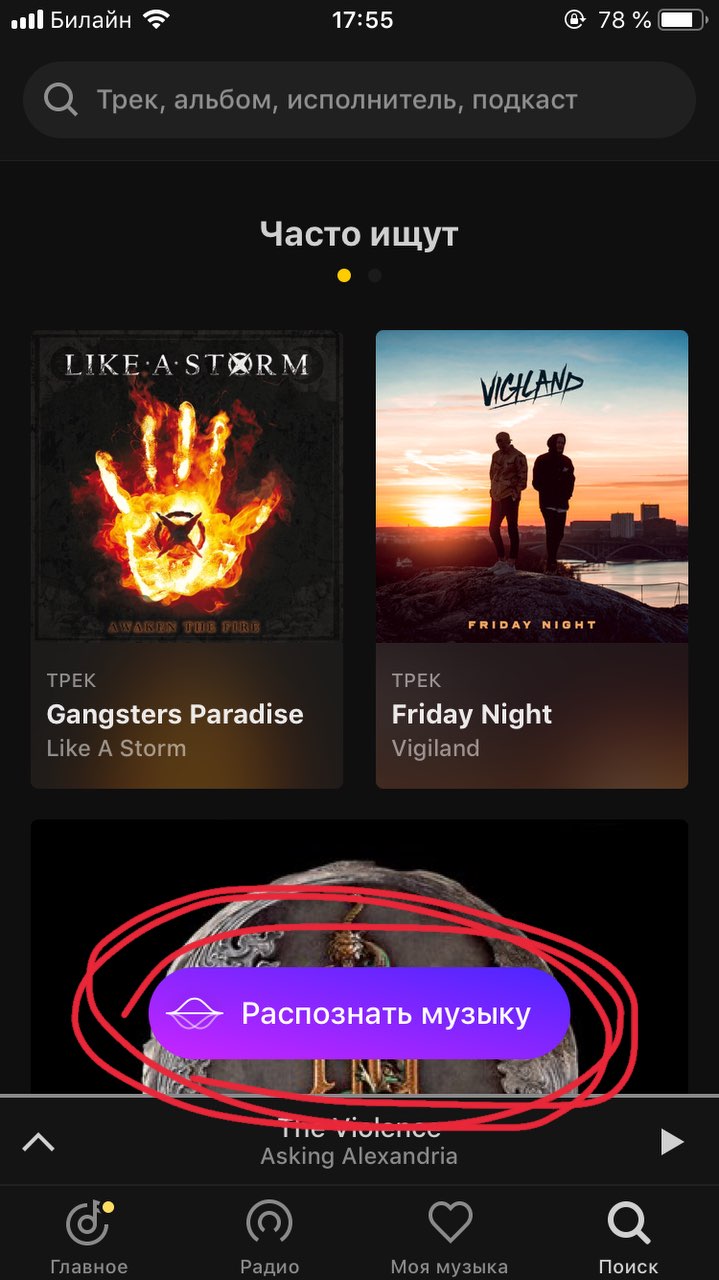Click the search field for tracks and albums
719x1280 pixels.
[x=359, y=100]
